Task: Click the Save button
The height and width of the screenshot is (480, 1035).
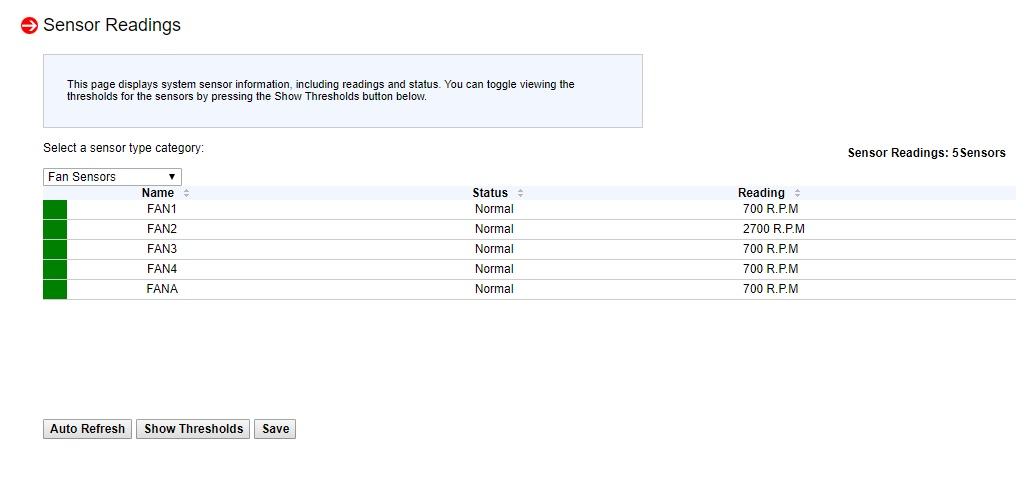Action: coord(275,429)
